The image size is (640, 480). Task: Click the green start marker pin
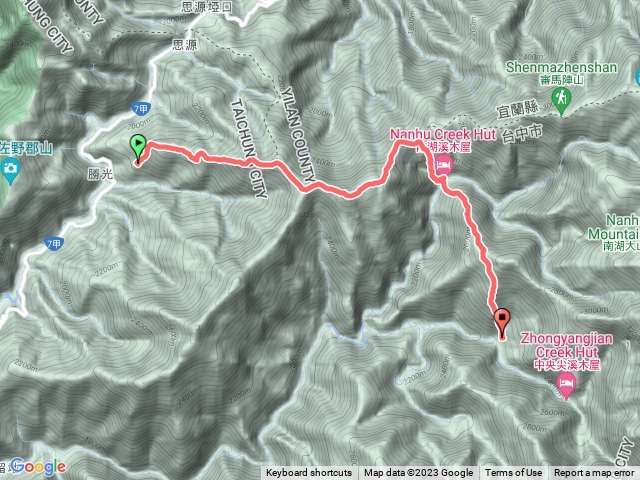[138, 147]
